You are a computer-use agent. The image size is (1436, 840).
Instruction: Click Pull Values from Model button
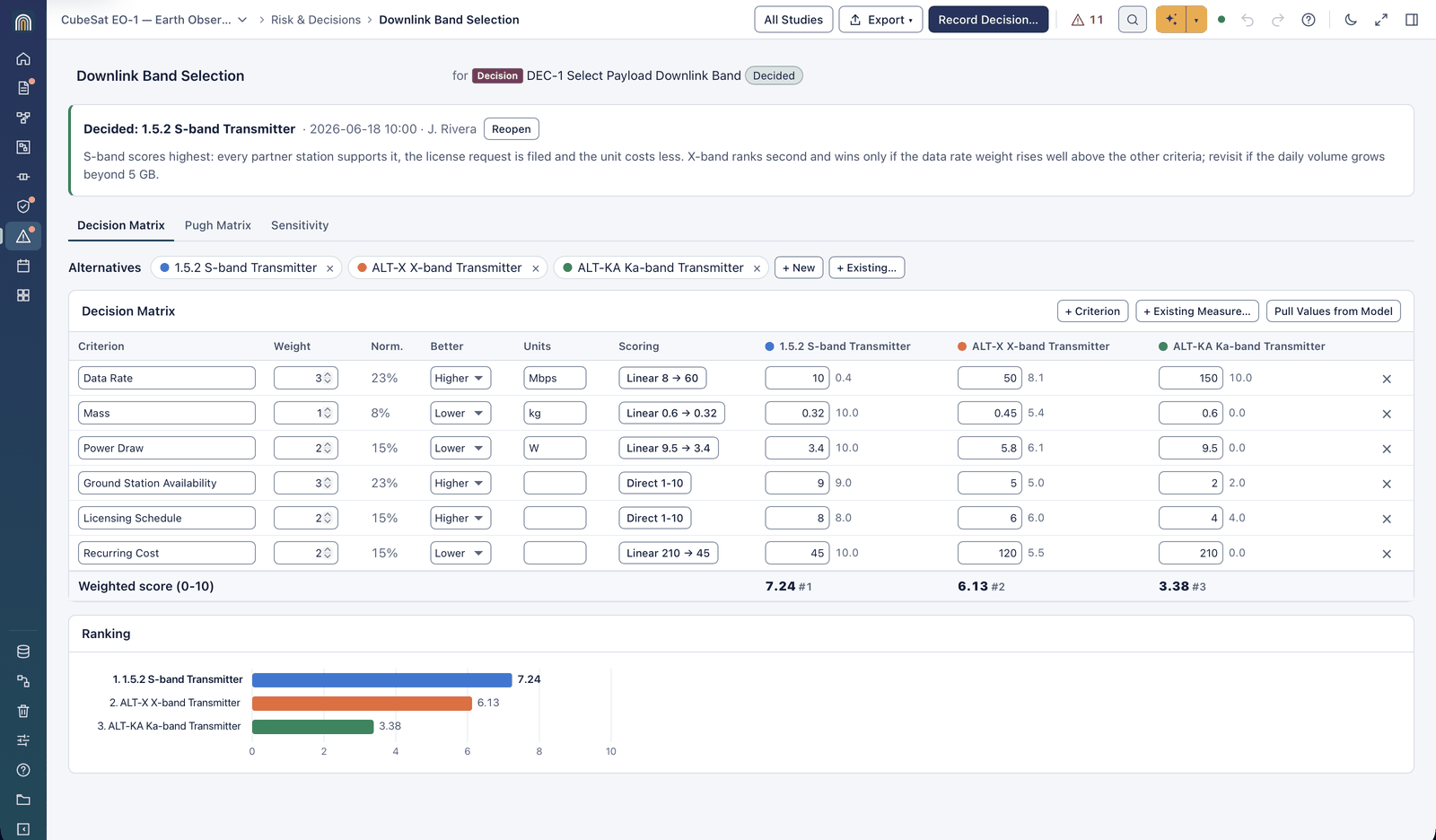coord(1334,311)
